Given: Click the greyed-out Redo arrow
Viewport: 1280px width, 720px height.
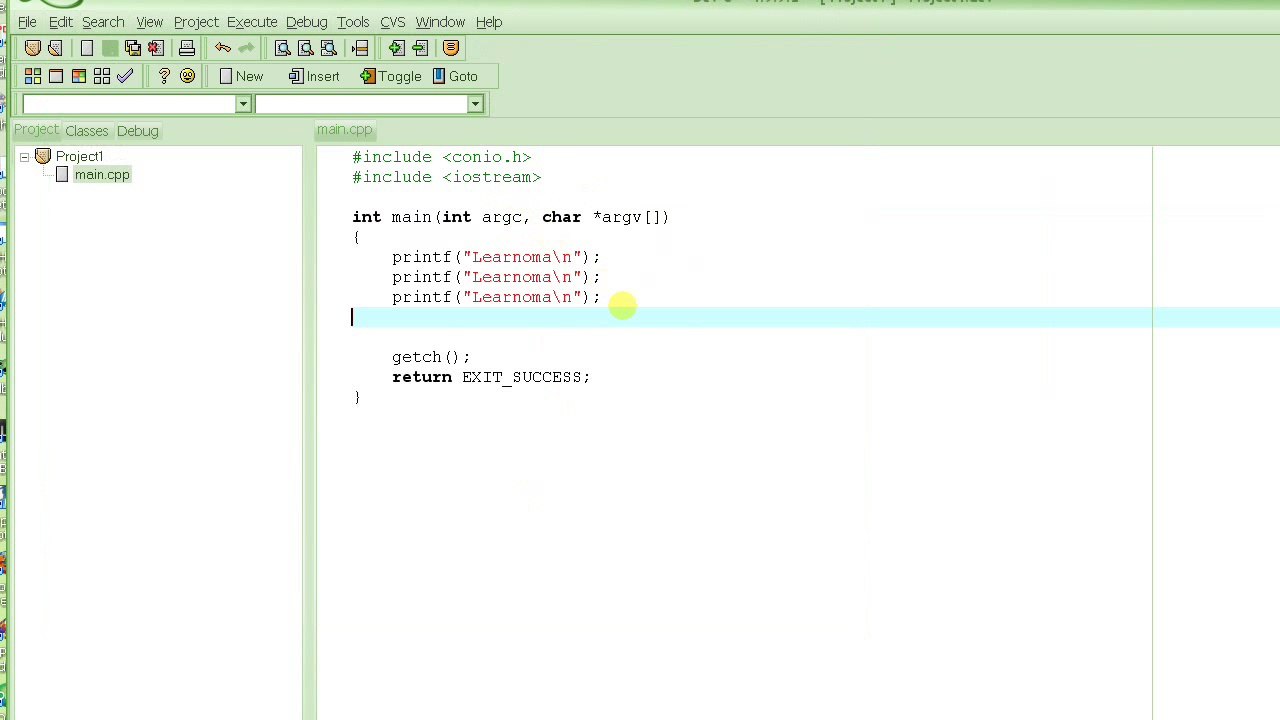Looking at the screenshot, I should pos(246,48).
